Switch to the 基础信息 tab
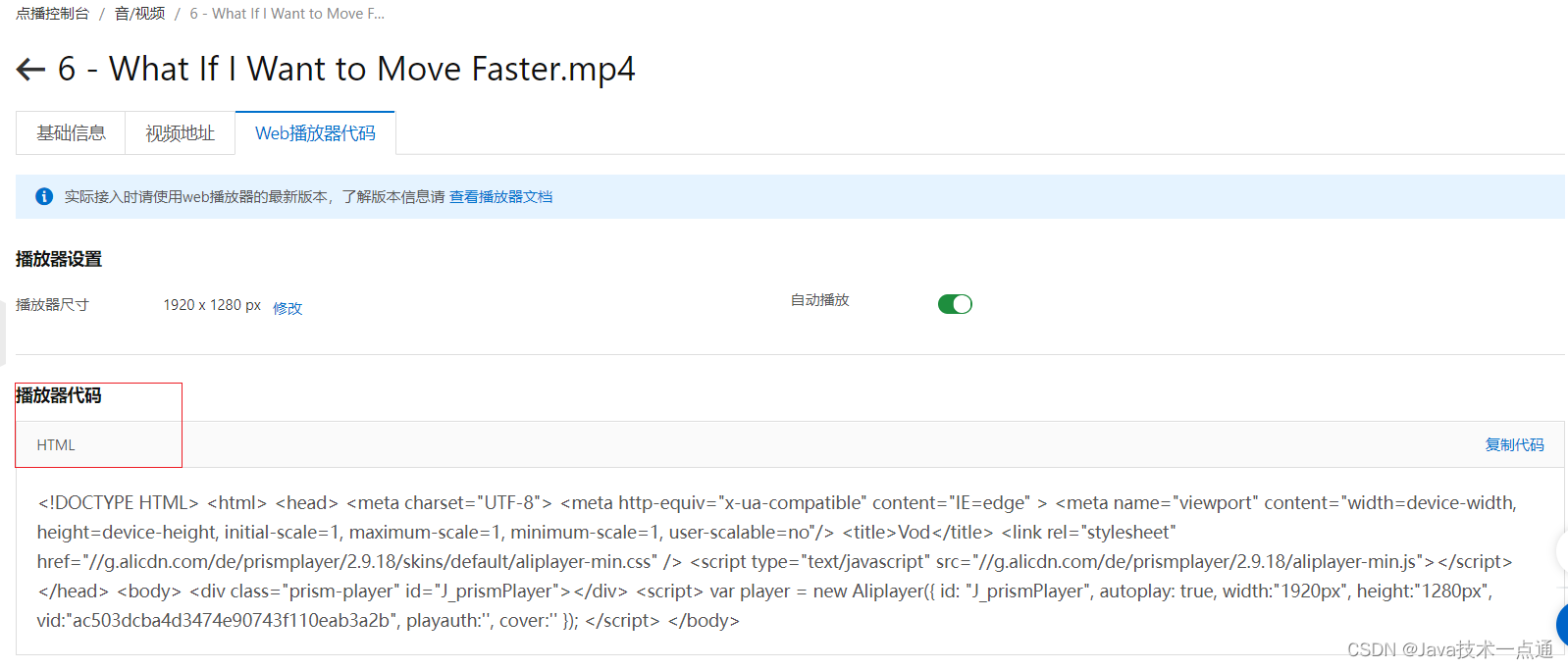 click(x=71, y=133)
